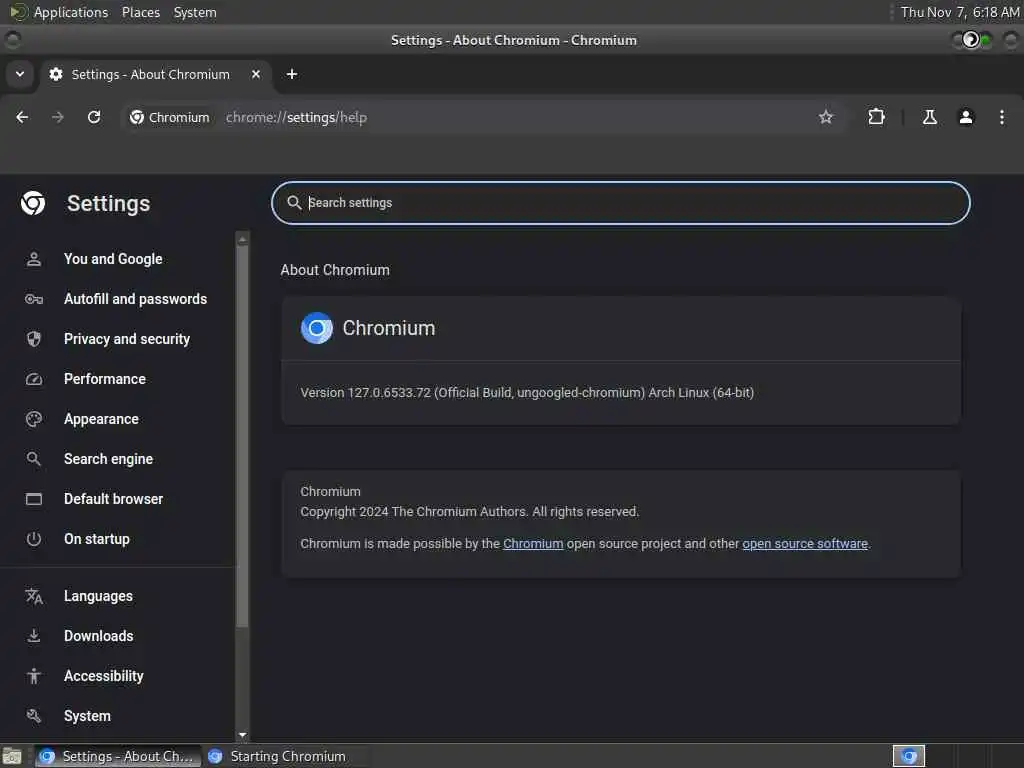The width and height of the screenshot is (1024, 768).
Task: Open the profile avatar icon
Action: point(965,117)
